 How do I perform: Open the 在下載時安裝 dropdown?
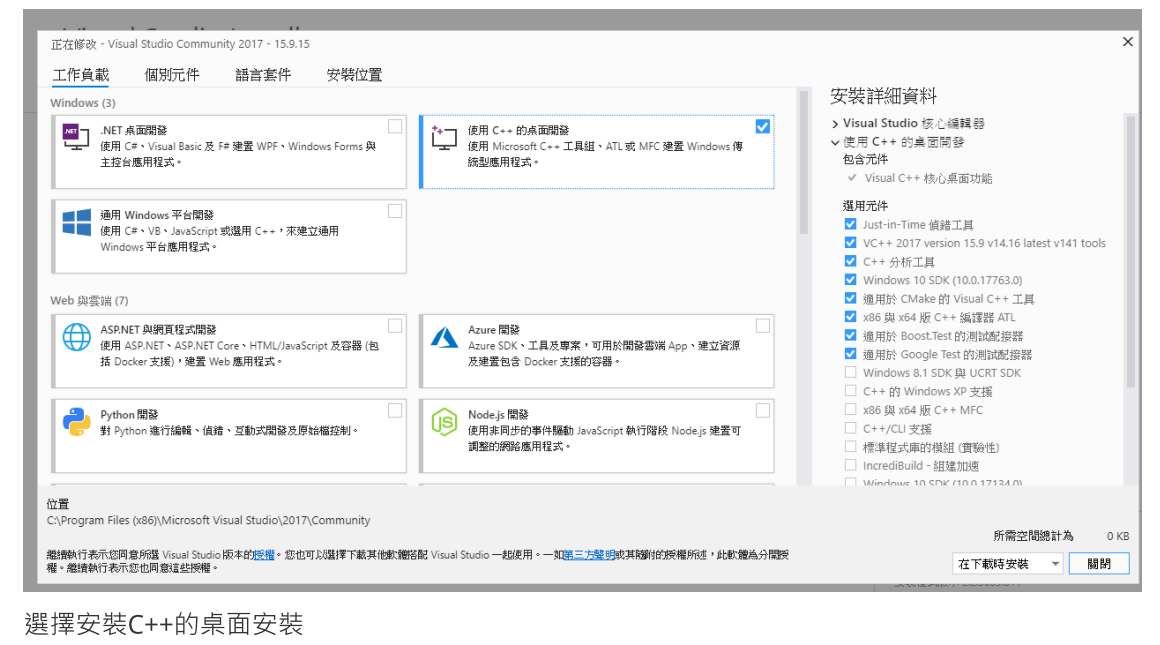click(1008, 564)
